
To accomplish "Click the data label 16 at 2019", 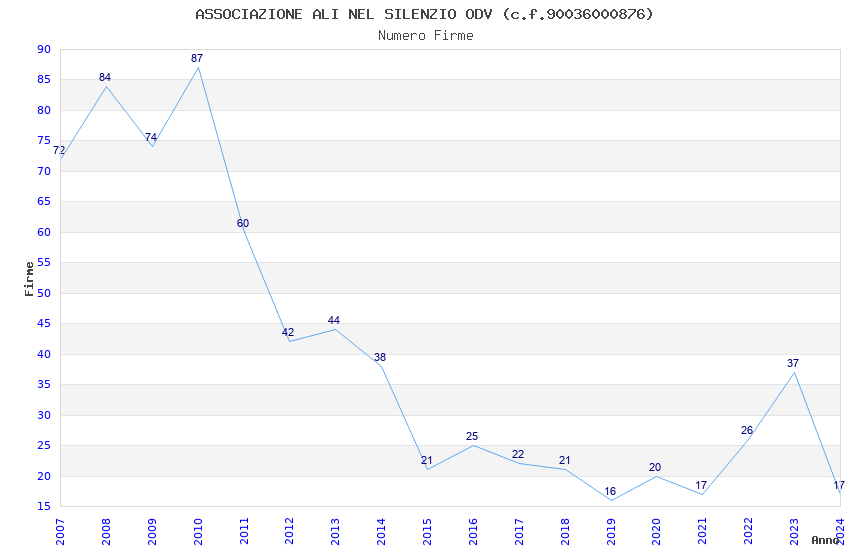I will [x=610, y=491].
